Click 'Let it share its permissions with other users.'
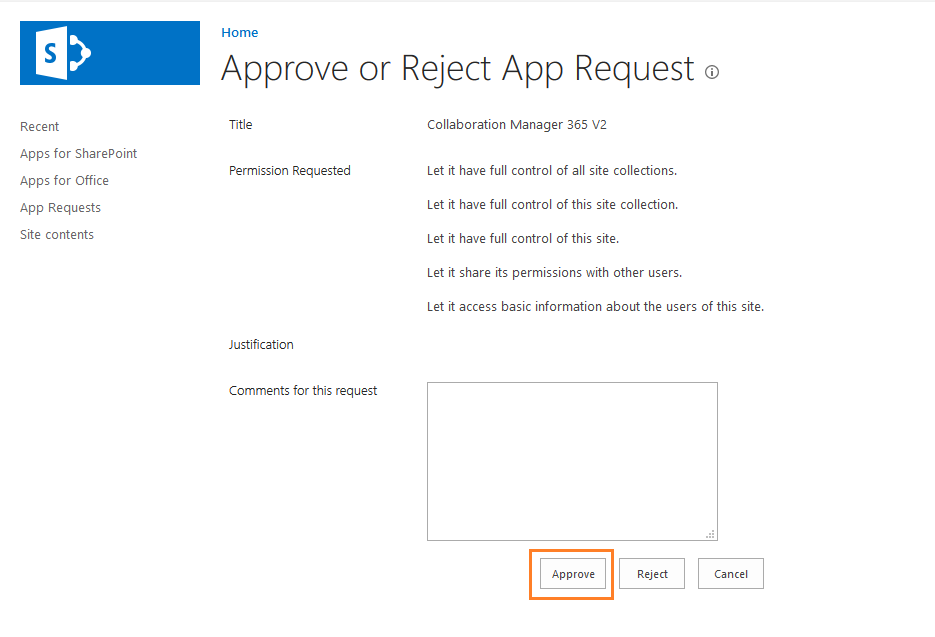The height and width of the screenshot is (637, 935). click(554, 273)
